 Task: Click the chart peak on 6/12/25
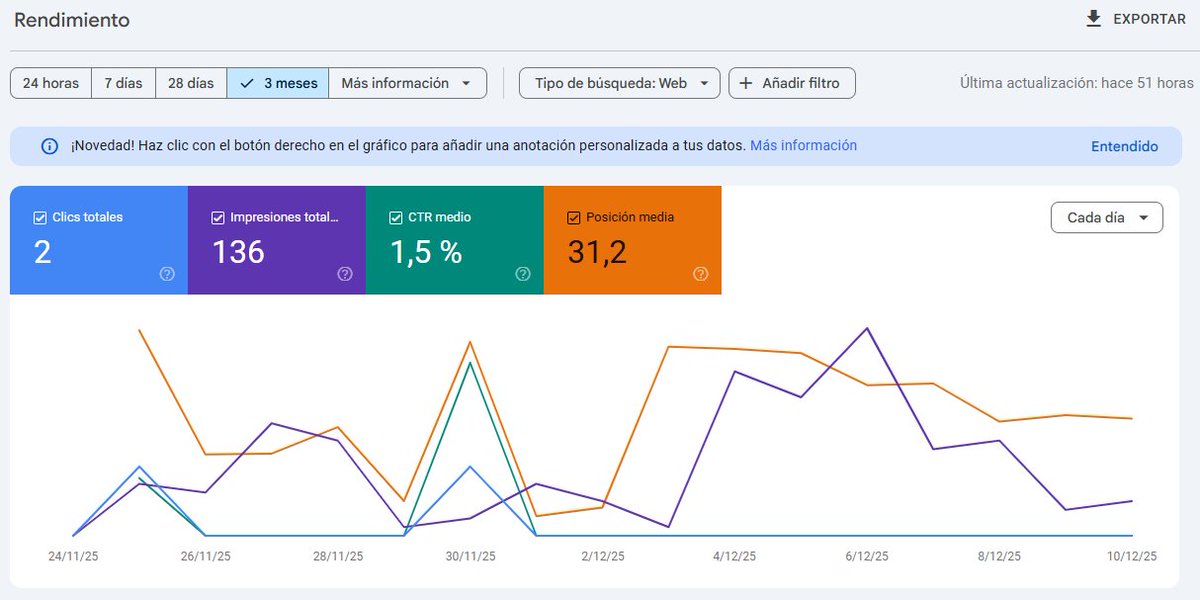866,327
